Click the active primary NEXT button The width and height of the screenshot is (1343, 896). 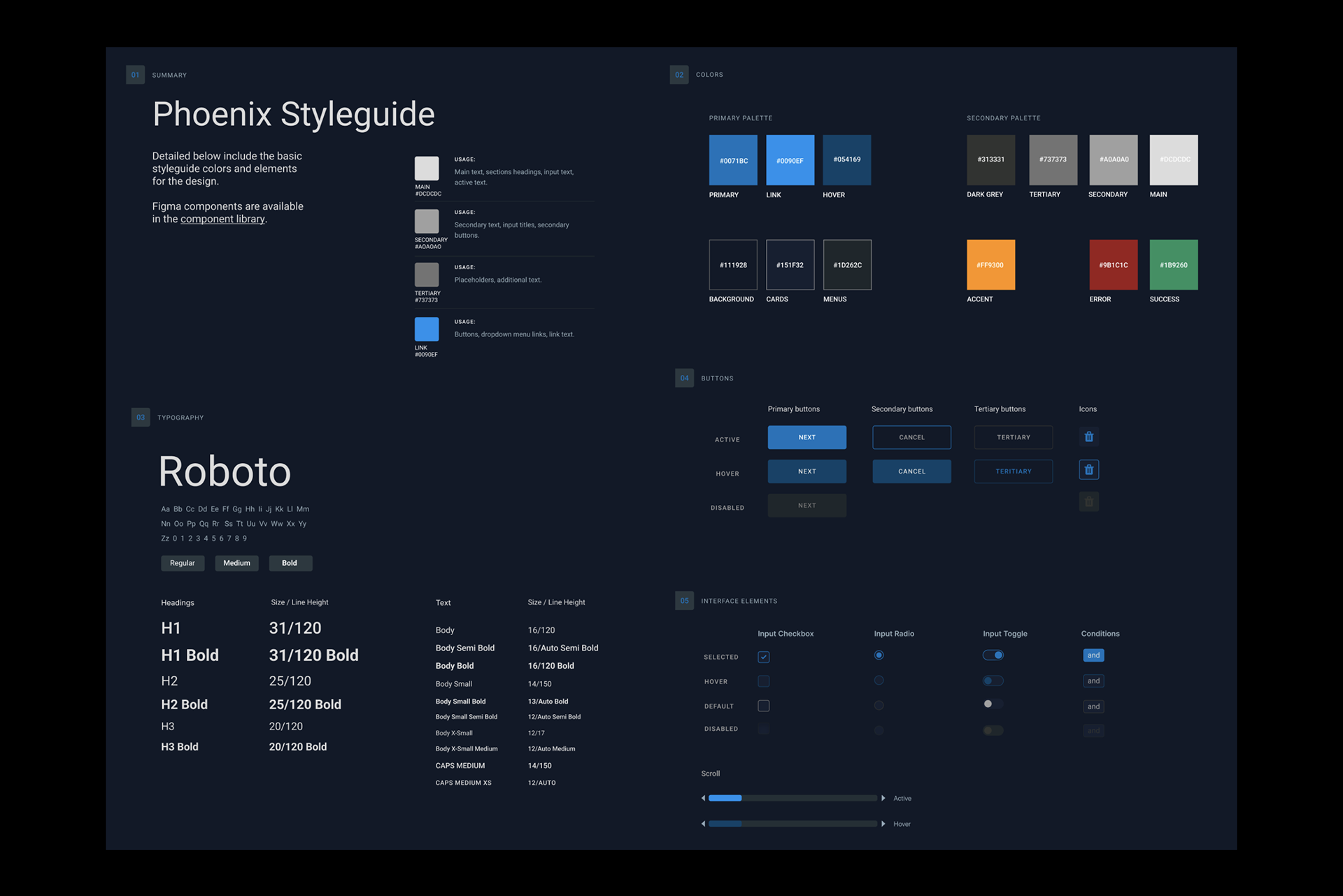806,437
